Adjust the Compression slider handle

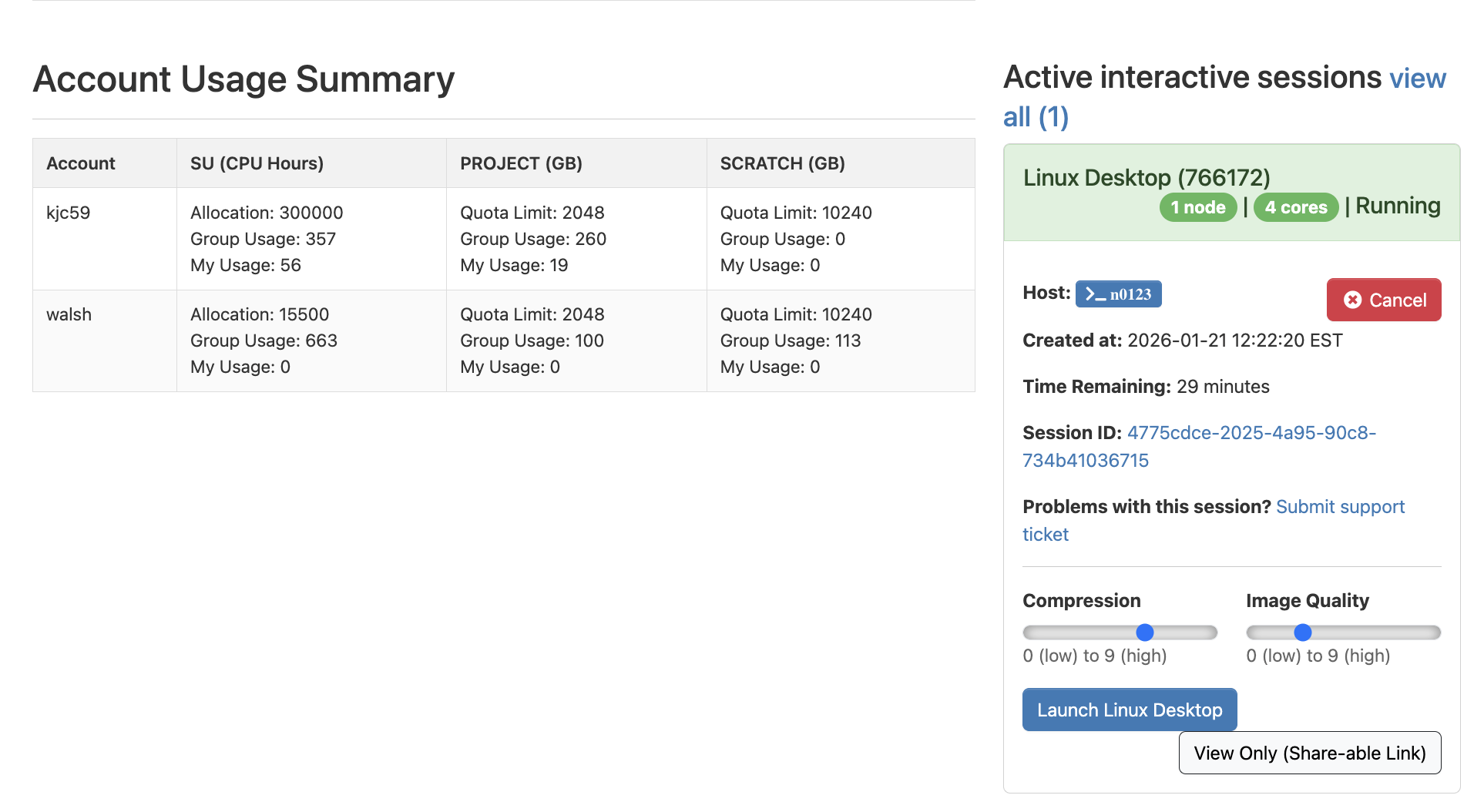click(x=1146, y=632)
